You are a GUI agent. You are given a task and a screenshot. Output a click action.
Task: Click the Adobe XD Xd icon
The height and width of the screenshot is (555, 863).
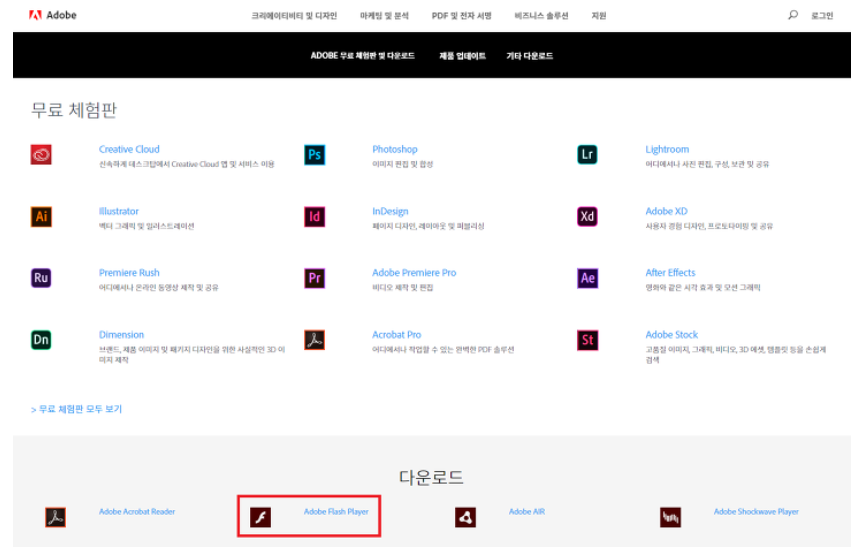pos(587,216)
